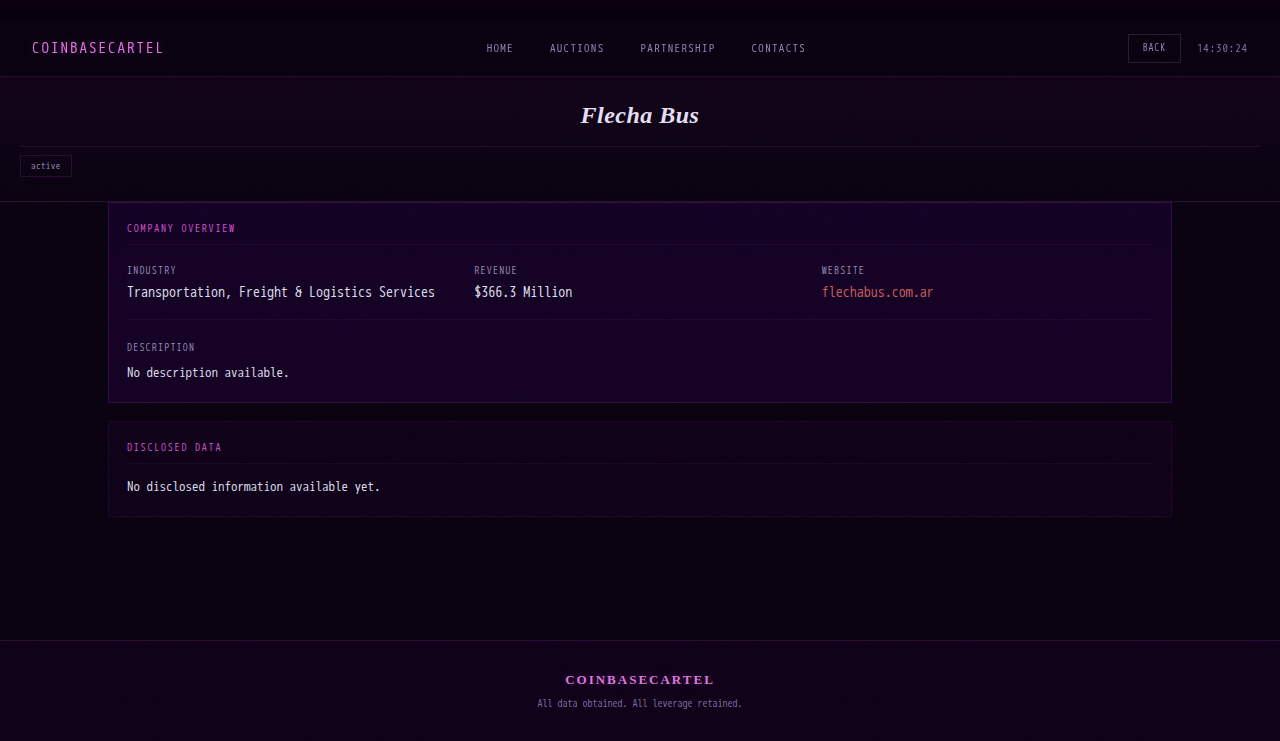
Task: Click the 'No description available.' text
Action: pyautogui.click(x=208, y=372)
